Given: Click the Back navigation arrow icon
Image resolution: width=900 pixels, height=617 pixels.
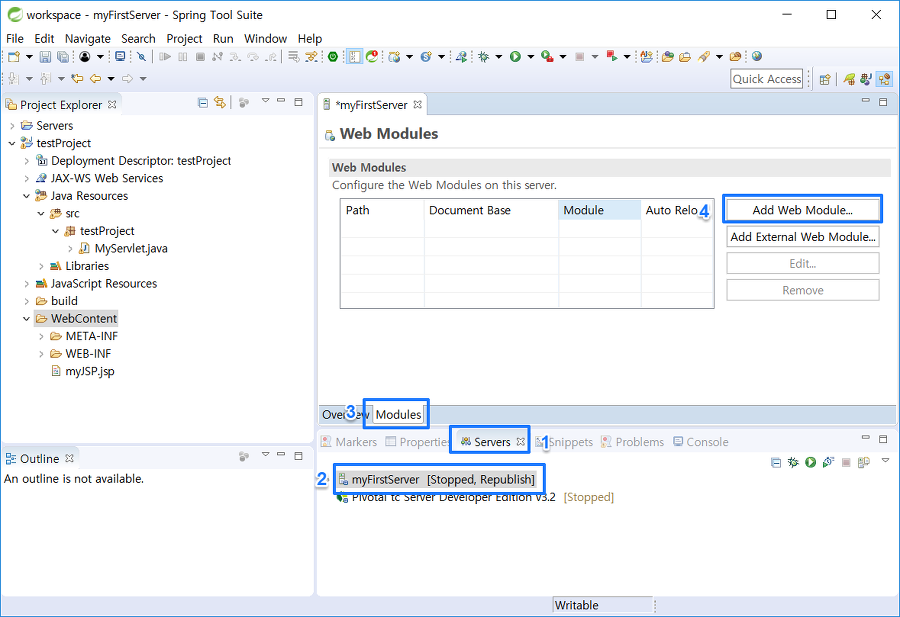Looking at the screenshot, I should (x=95, y=78).
